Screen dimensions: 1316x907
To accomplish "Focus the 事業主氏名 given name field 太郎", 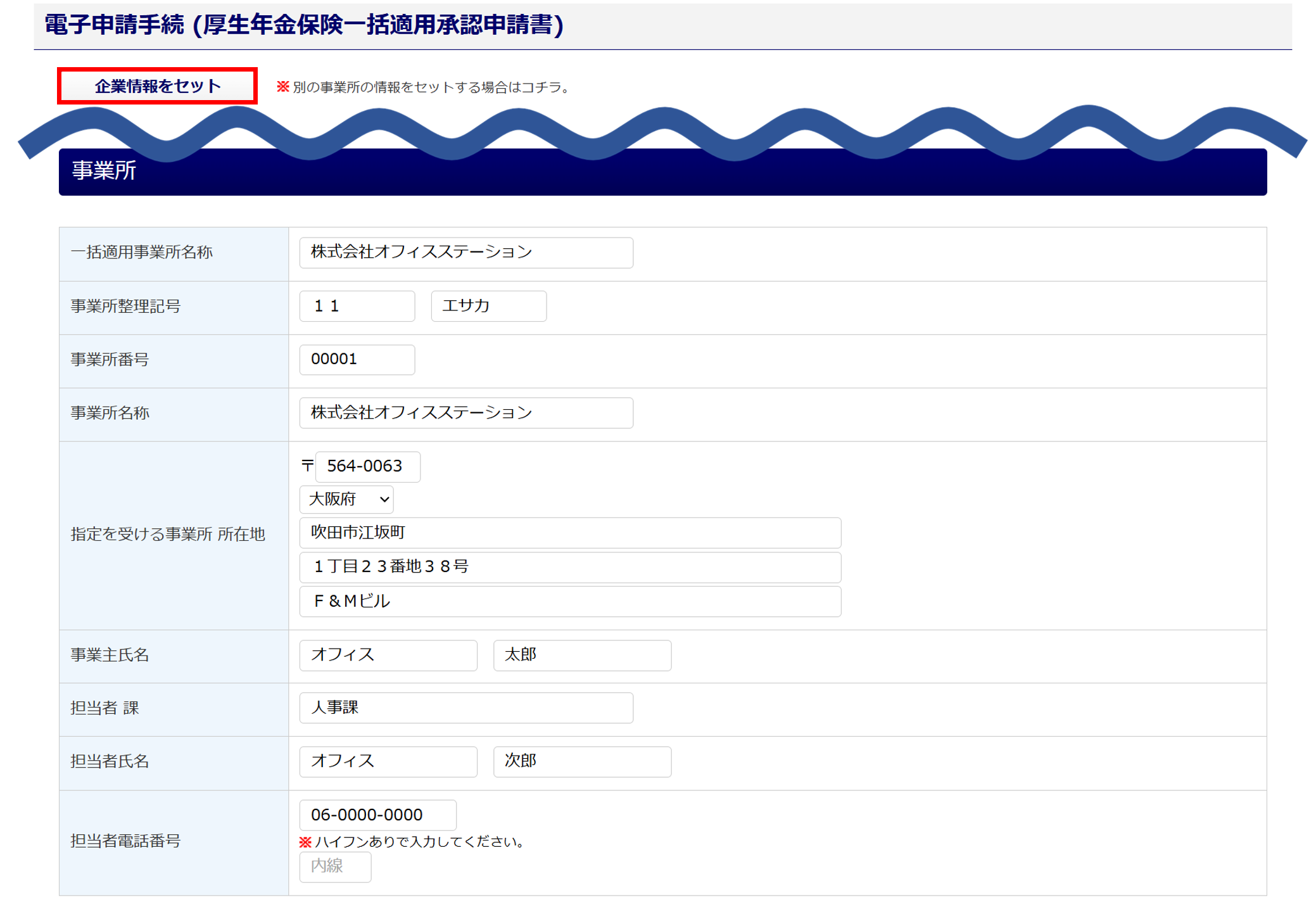I will 582,655.
